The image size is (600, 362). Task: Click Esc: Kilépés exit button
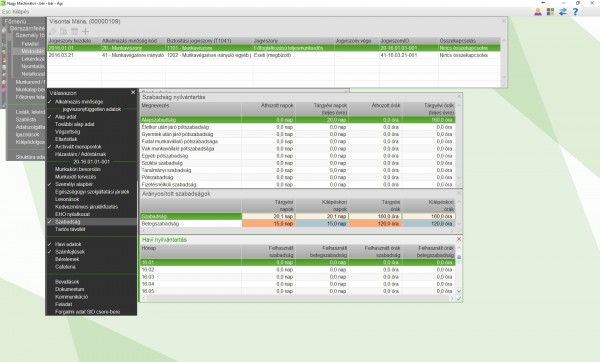tap(15, 11)
